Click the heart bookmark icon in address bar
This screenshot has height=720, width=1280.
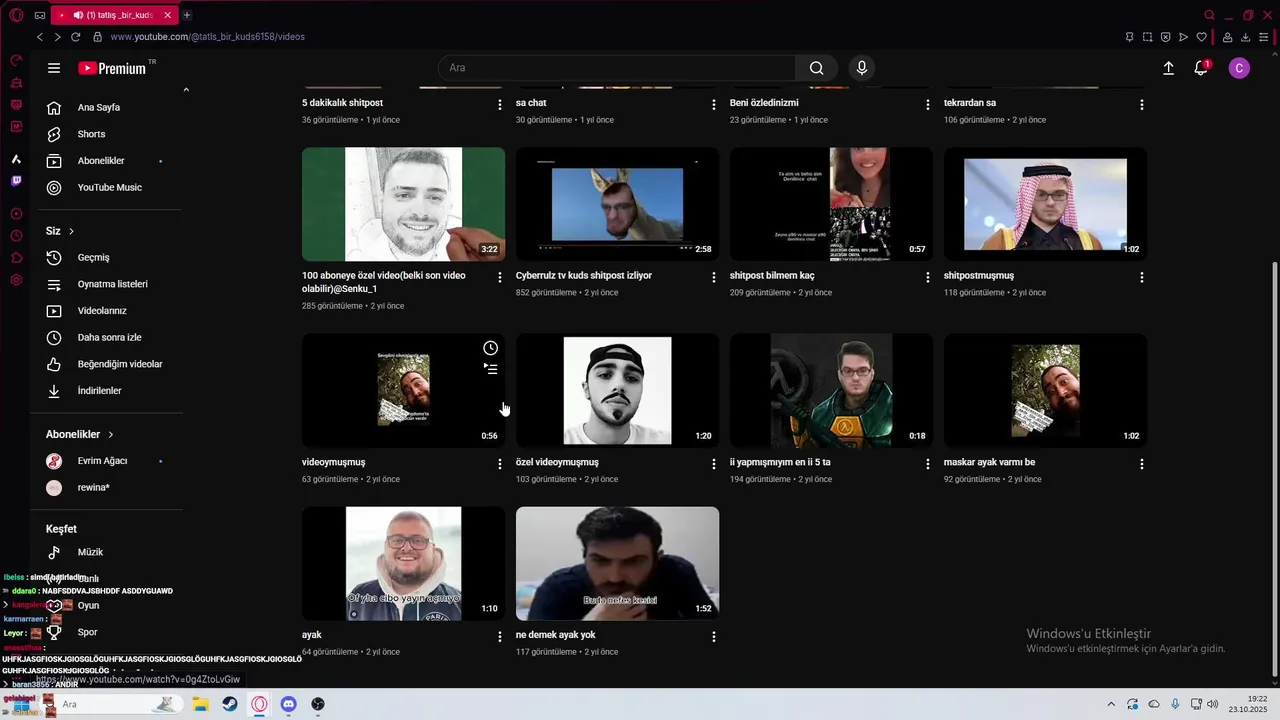pyautogui.click(x=1202, y=37)
